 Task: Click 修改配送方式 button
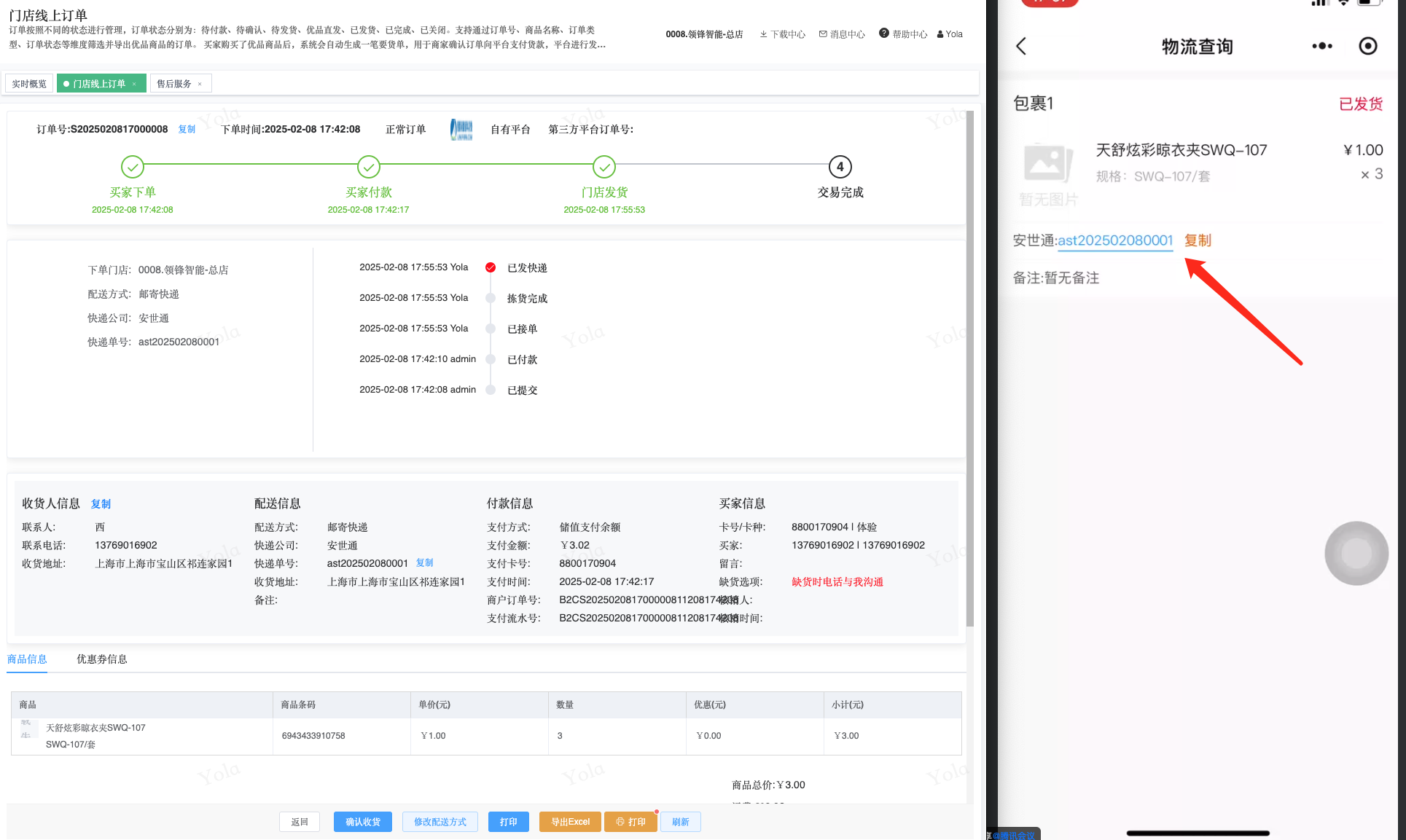(x=440, y=822)
